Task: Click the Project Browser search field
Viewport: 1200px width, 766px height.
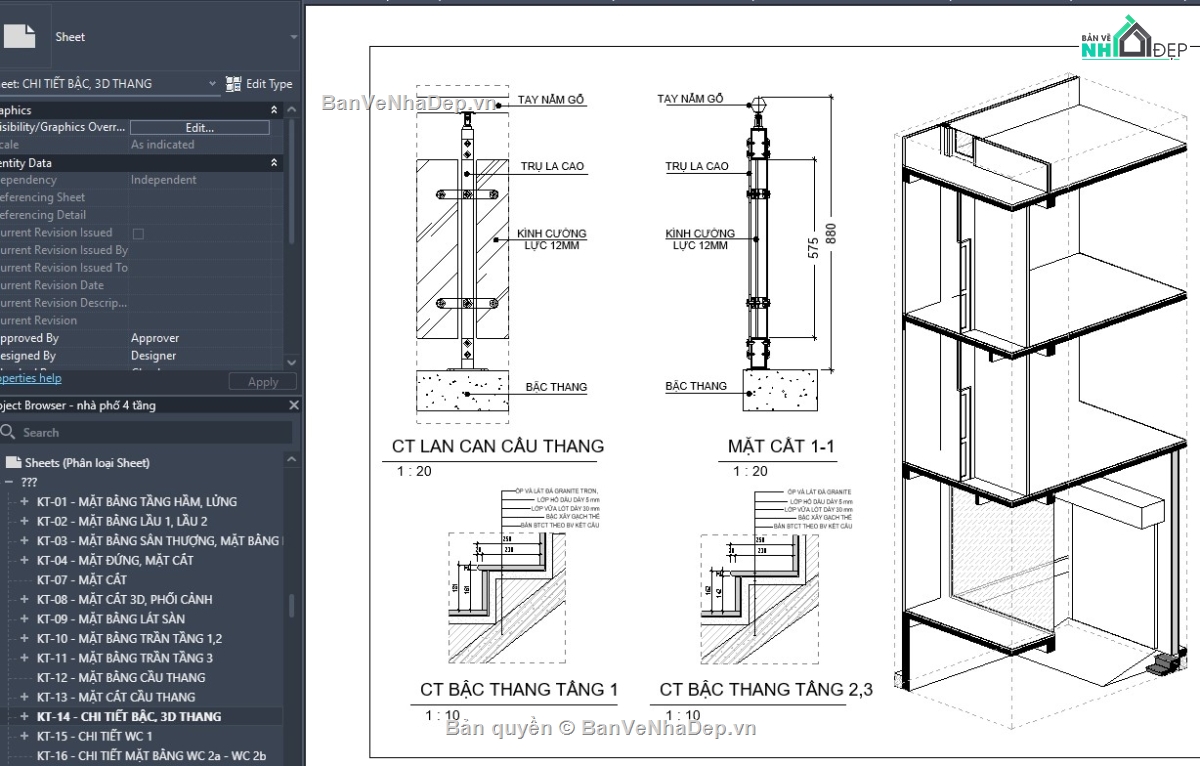Action: 147,432
